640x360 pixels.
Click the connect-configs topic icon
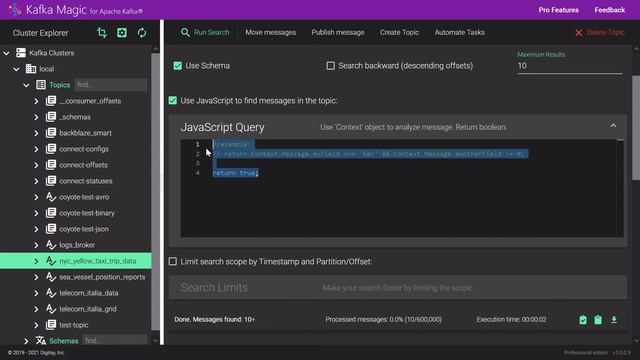point(51,149)
